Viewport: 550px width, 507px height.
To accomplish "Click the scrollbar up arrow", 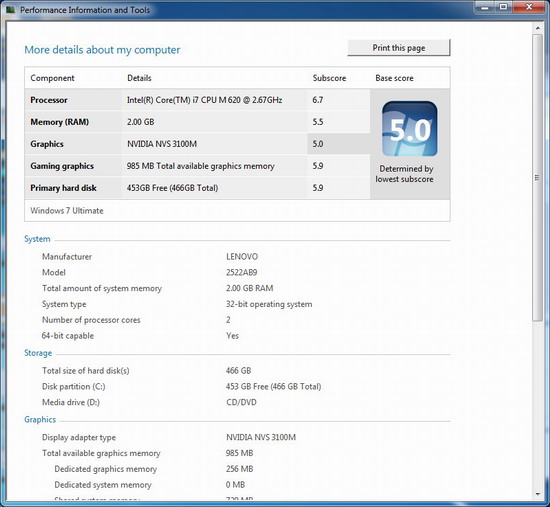I will (537, 28).
